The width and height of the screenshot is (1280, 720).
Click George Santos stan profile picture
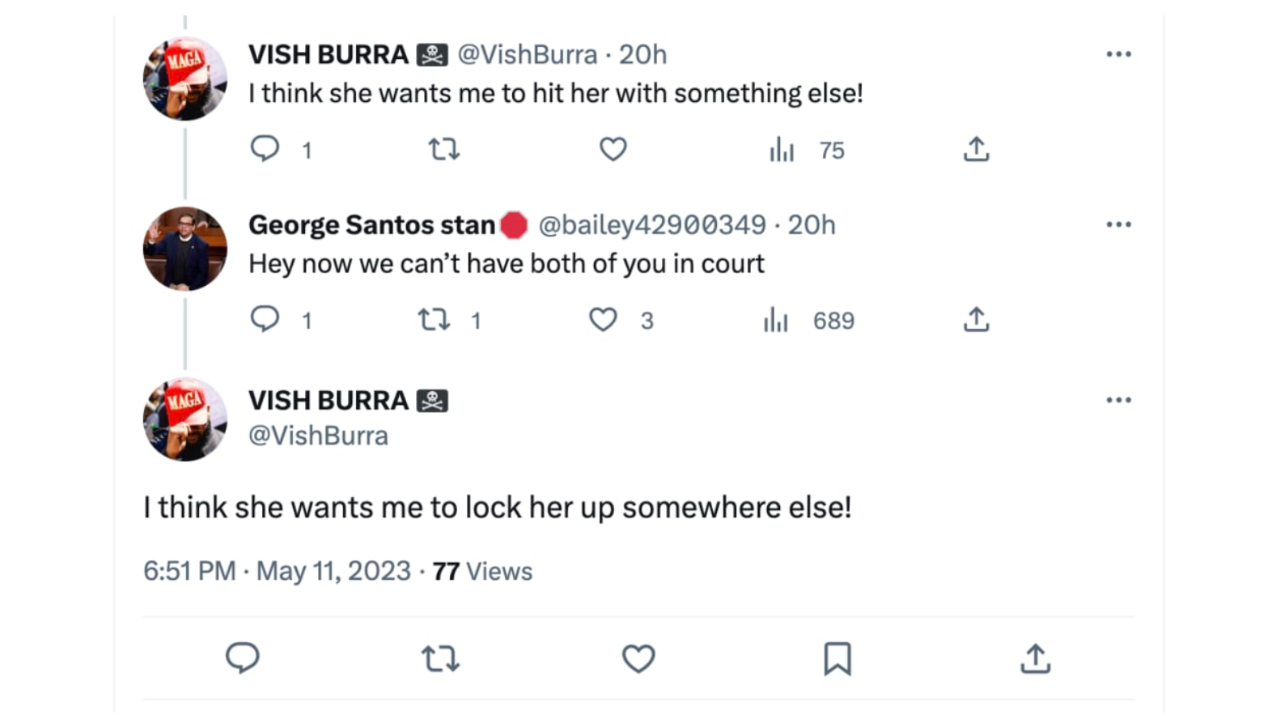pyautogui.click(x=185, y=249)
